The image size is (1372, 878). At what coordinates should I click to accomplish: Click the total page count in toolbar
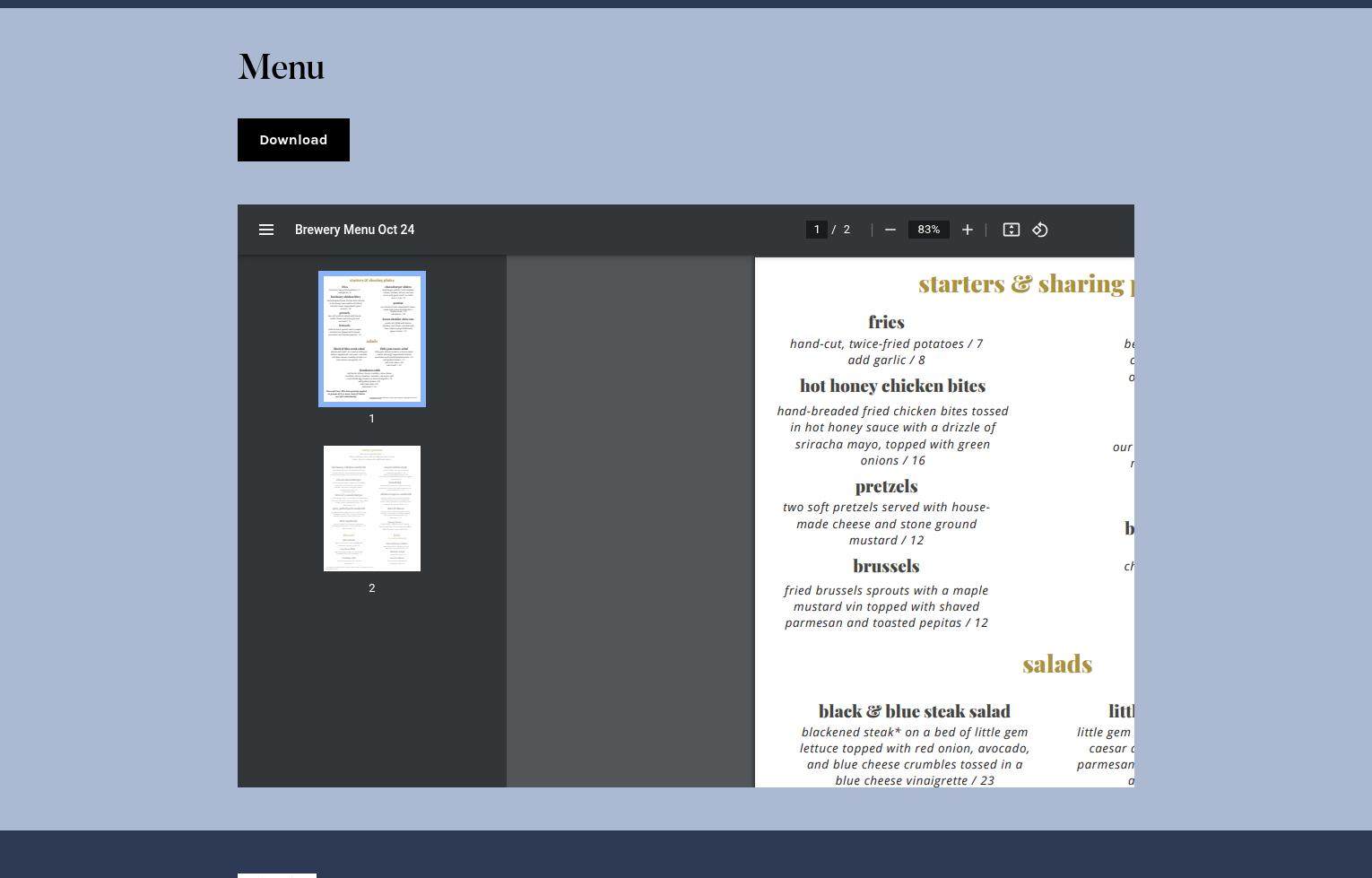[x=846, y=230]
